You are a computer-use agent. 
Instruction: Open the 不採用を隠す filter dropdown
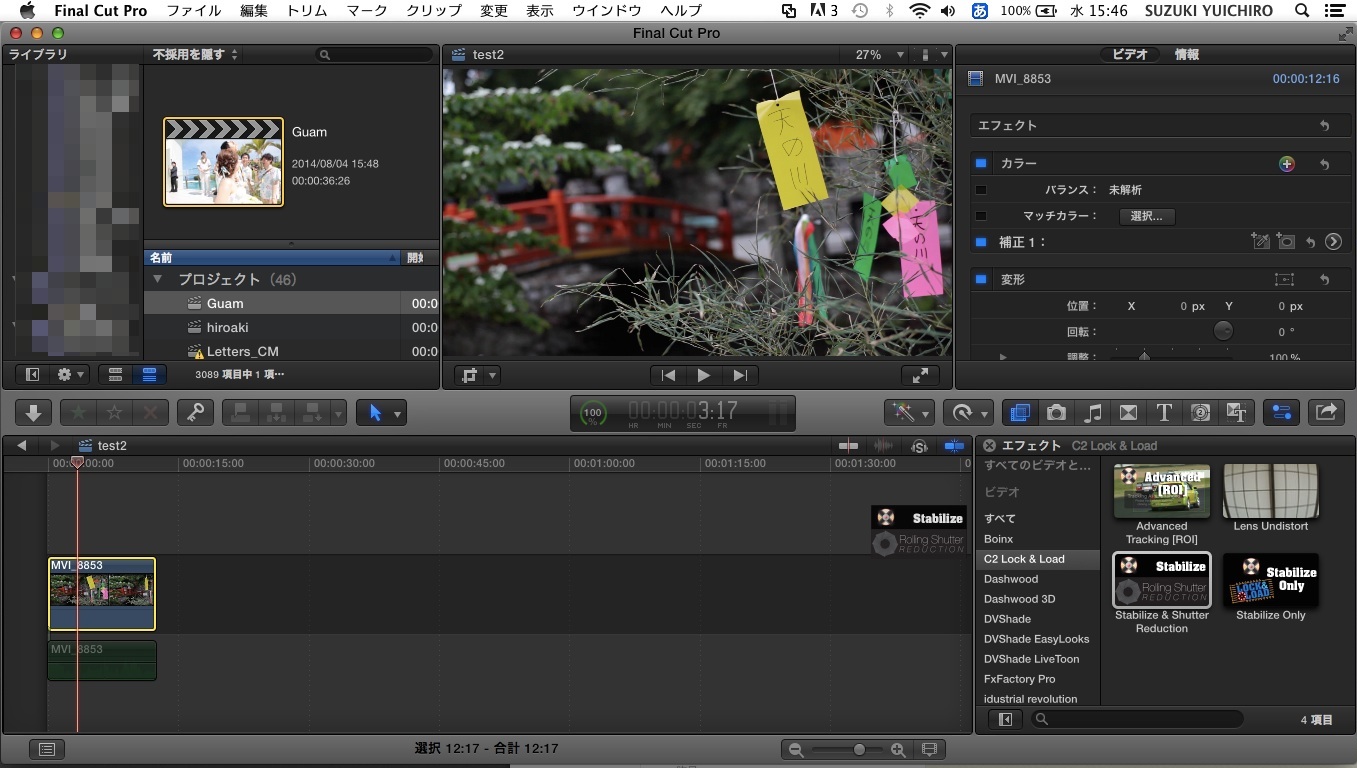pyautogui.click(x=196, y=55)
